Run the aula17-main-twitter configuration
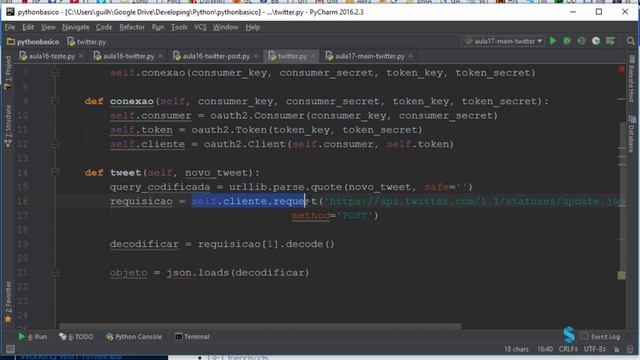 553,41
